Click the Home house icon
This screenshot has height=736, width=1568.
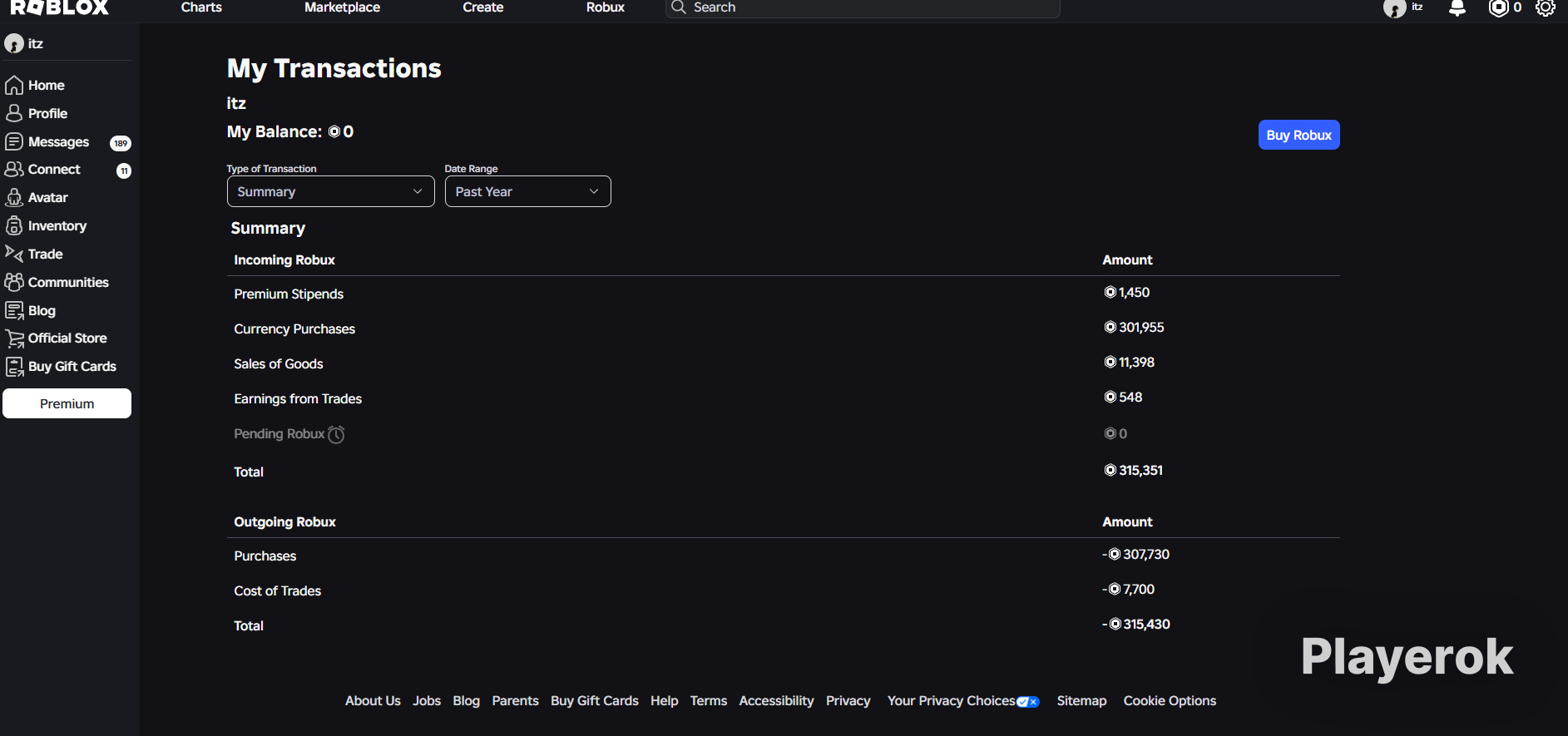(x=14, y=85)
